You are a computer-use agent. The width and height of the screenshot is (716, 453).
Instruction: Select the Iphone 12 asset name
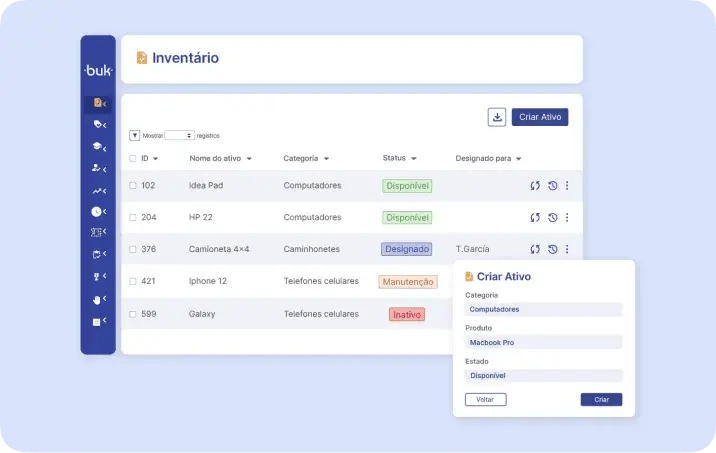click(x=208, y=281)
